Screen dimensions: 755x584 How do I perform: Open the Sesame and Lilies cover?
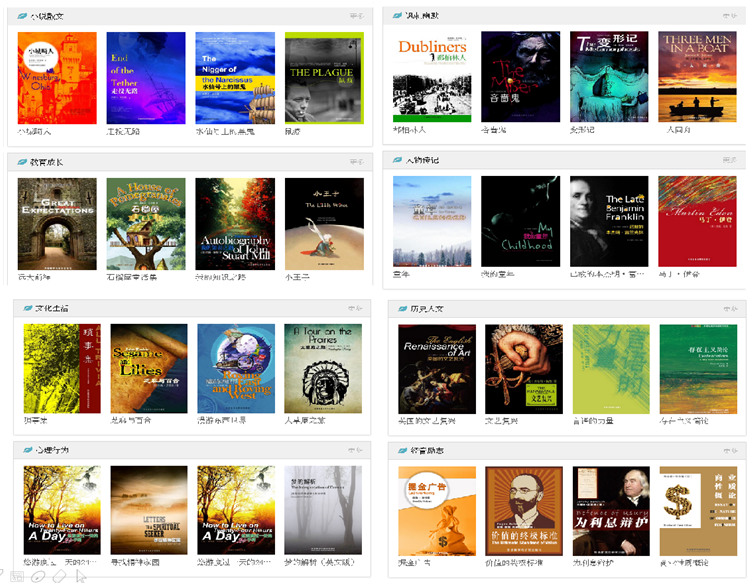click(149, 368)
